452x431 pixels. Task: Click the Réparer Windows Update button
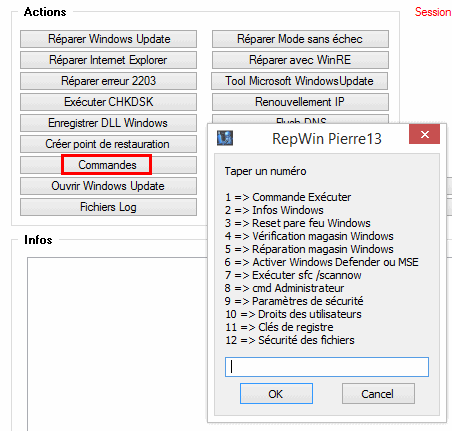tap(108, 39)
